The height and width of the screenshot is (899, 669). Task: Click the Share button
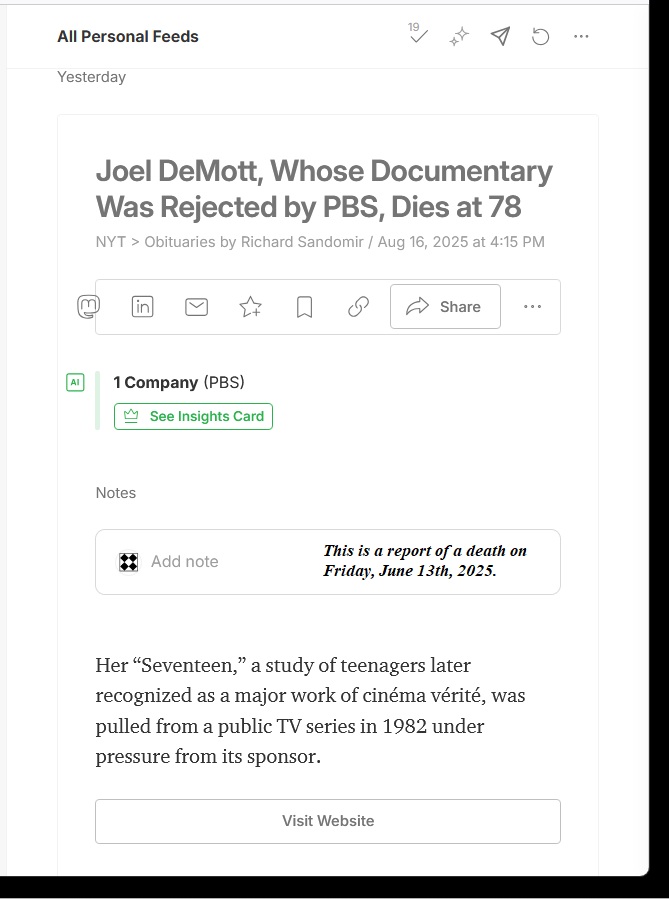click(445, 307)
